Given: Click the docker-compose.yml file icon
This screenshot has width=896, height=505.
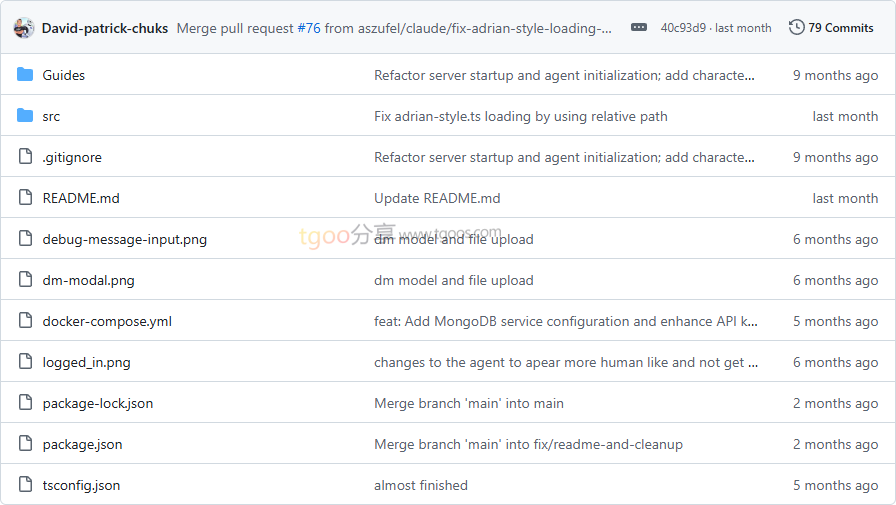Looking at the screenshot, I should tap(25, 321).
